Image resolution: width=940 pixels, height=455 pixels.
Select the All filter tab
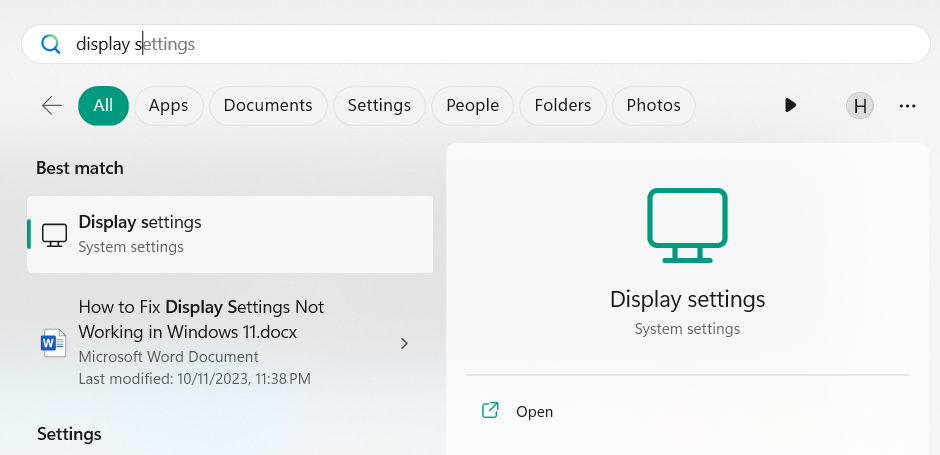tap(103, 105)
